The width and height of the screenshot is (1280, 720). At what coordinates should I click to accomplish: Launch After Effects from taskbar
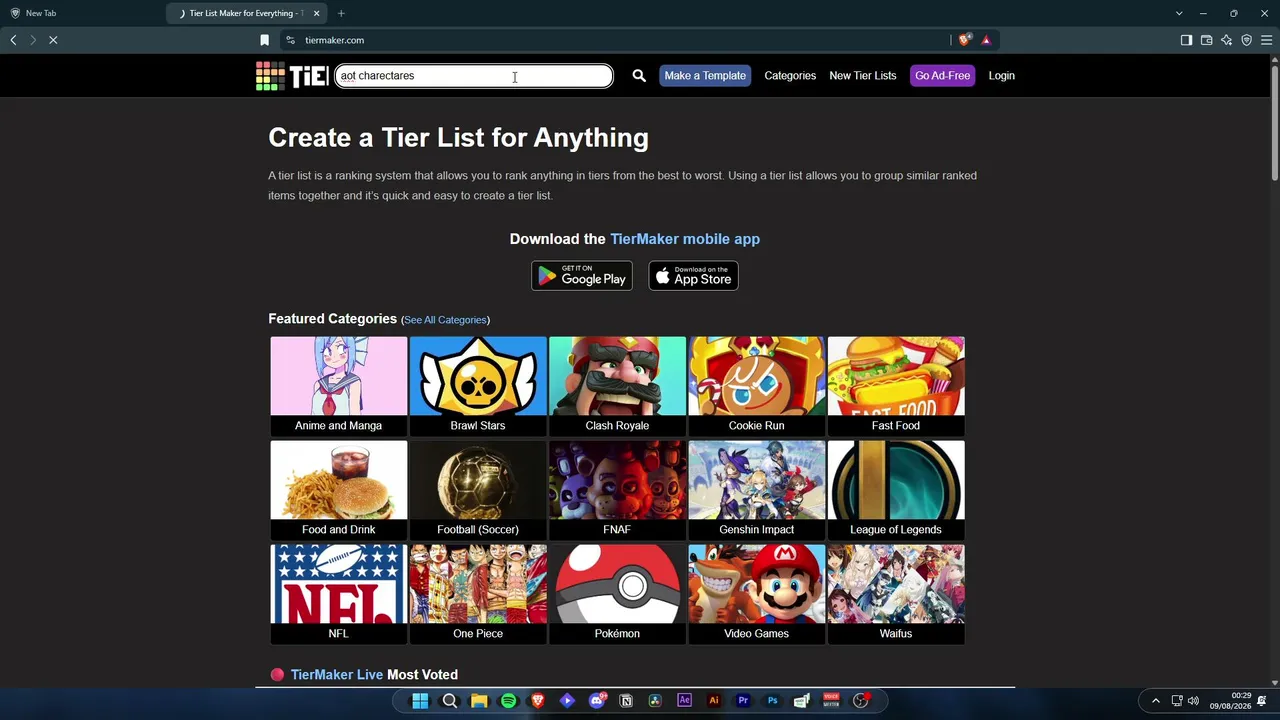(x=684, y=701)
